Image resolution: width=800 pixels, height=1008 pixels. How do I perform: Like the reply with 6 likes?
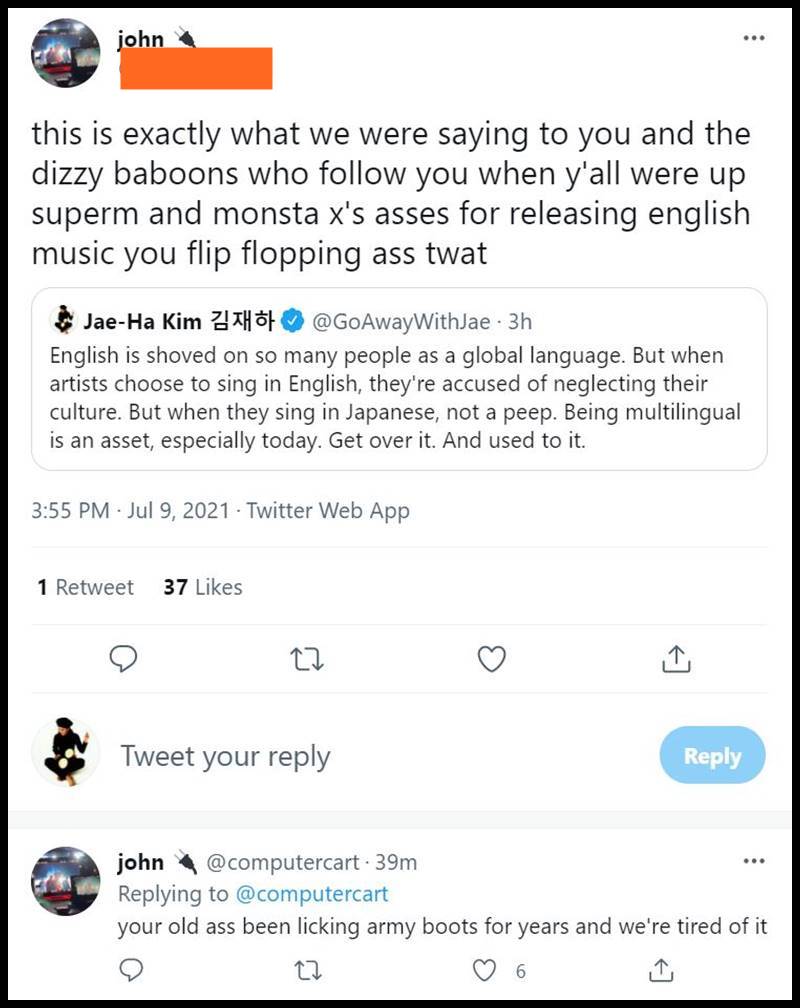(485, 970)
